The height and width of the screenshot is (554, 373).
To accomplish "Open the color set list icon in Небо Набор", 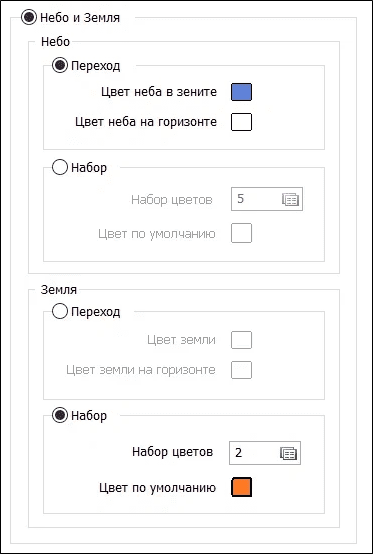I will click(290, 200).
